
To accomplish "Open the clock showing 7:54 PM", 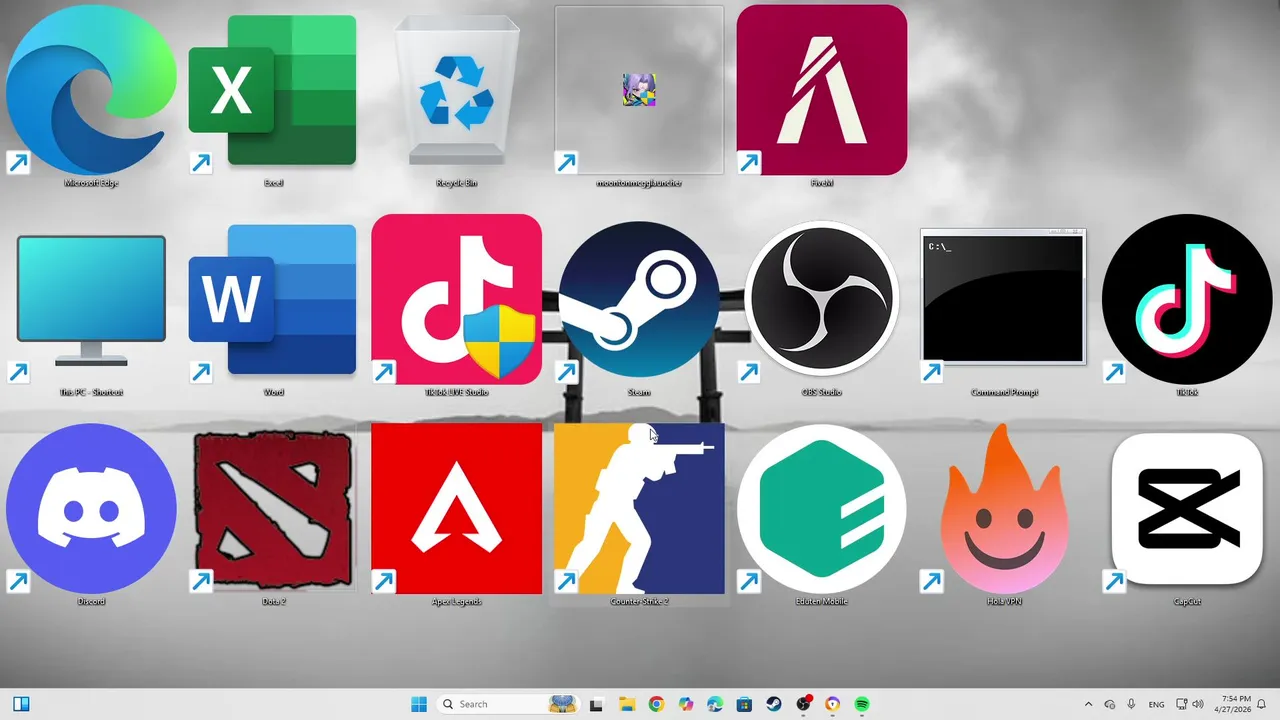I will pyautogui.click(x=1235, y=704).
